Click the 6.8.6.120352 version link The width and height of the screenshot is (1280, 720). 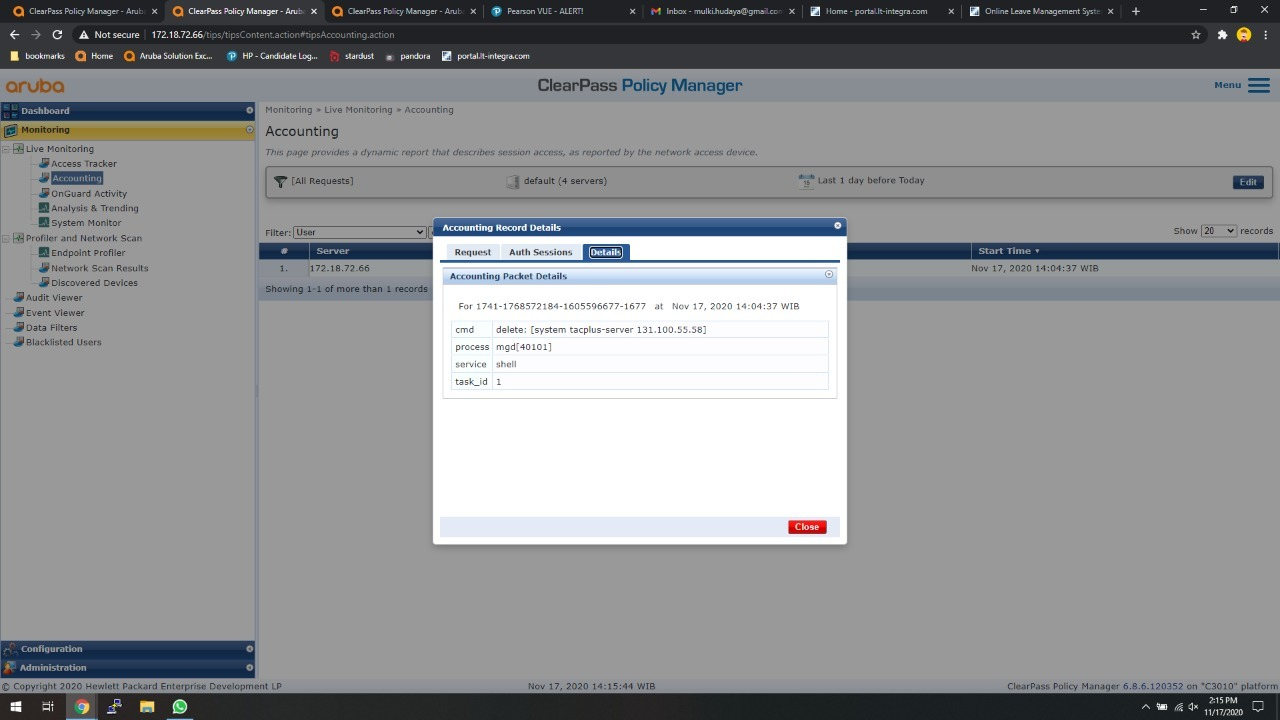click(1153, 687)
